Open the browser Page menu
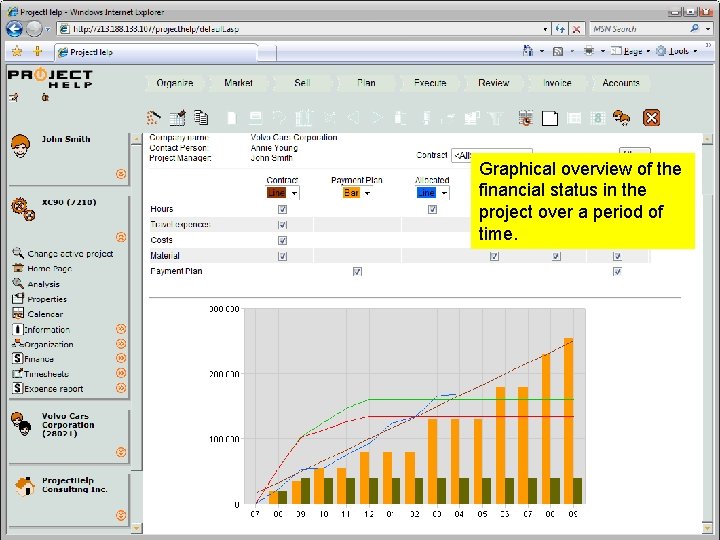720x540 pixels. 630,51
